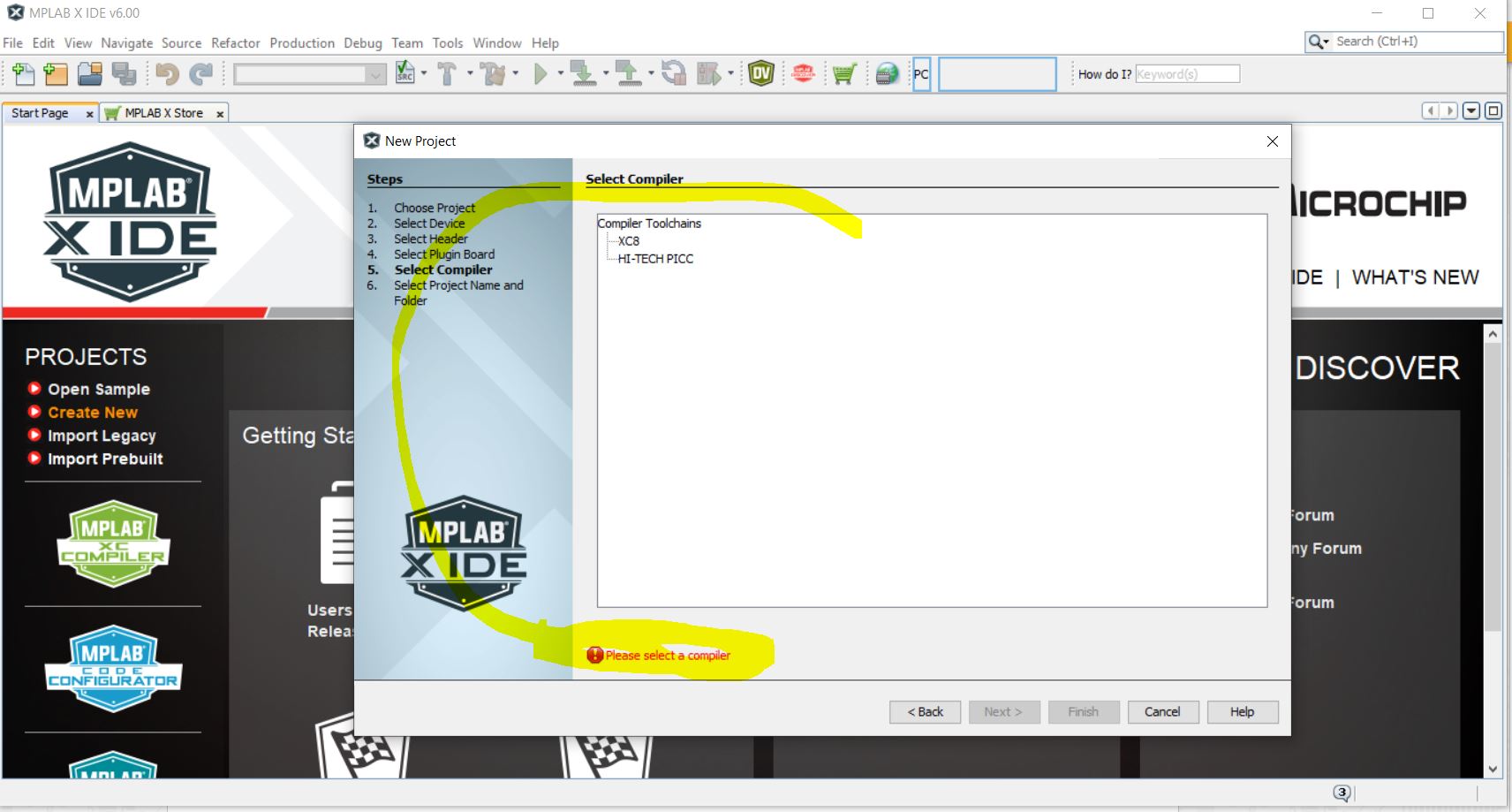Screen dimensions: 1512x812
Task: Open the document list dropdown arrow
Action: click(x=1471, y=110)
